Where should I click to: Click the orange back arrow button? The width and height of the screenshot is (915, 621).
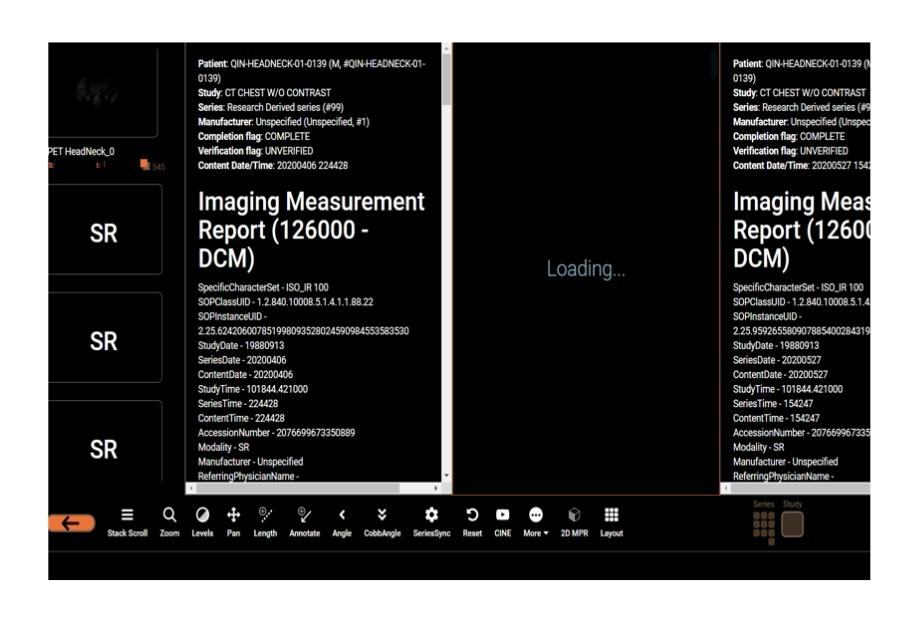71,523
